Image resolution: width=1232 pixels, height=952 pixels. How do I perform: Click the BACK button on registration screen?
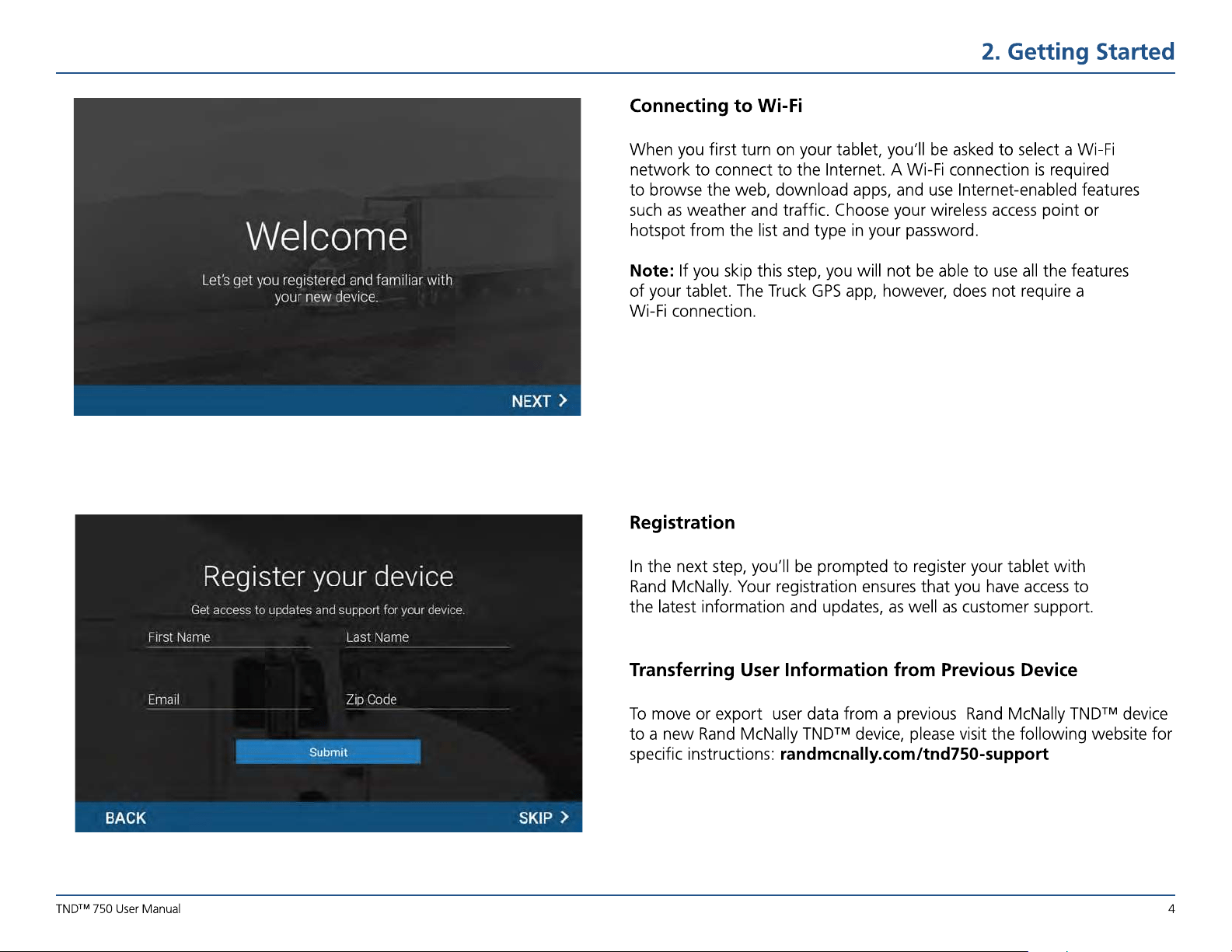(125, 818)
